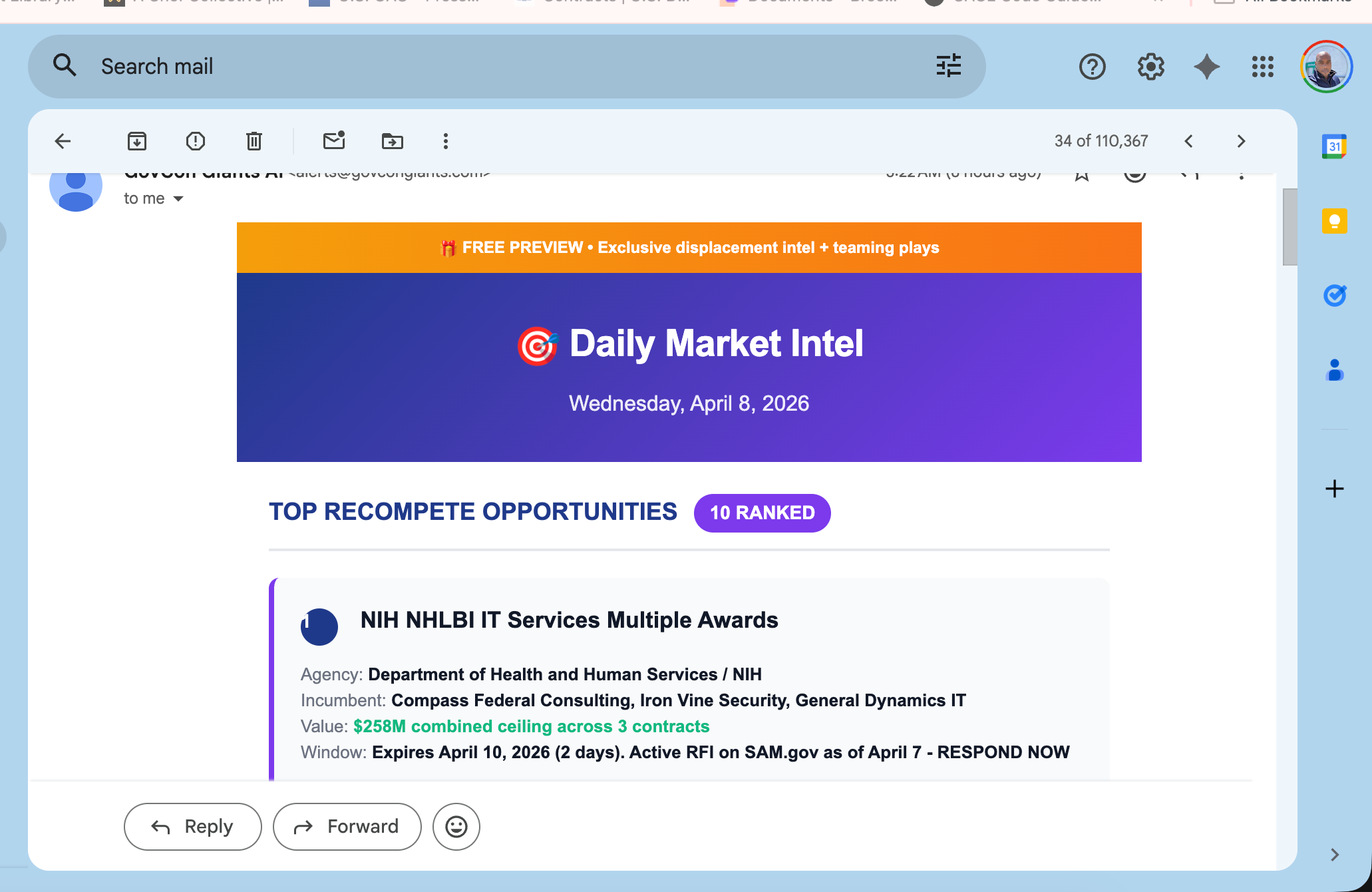Go to the older email
The height and width of the screenshot is (892, 1372).
[1241, 141]
